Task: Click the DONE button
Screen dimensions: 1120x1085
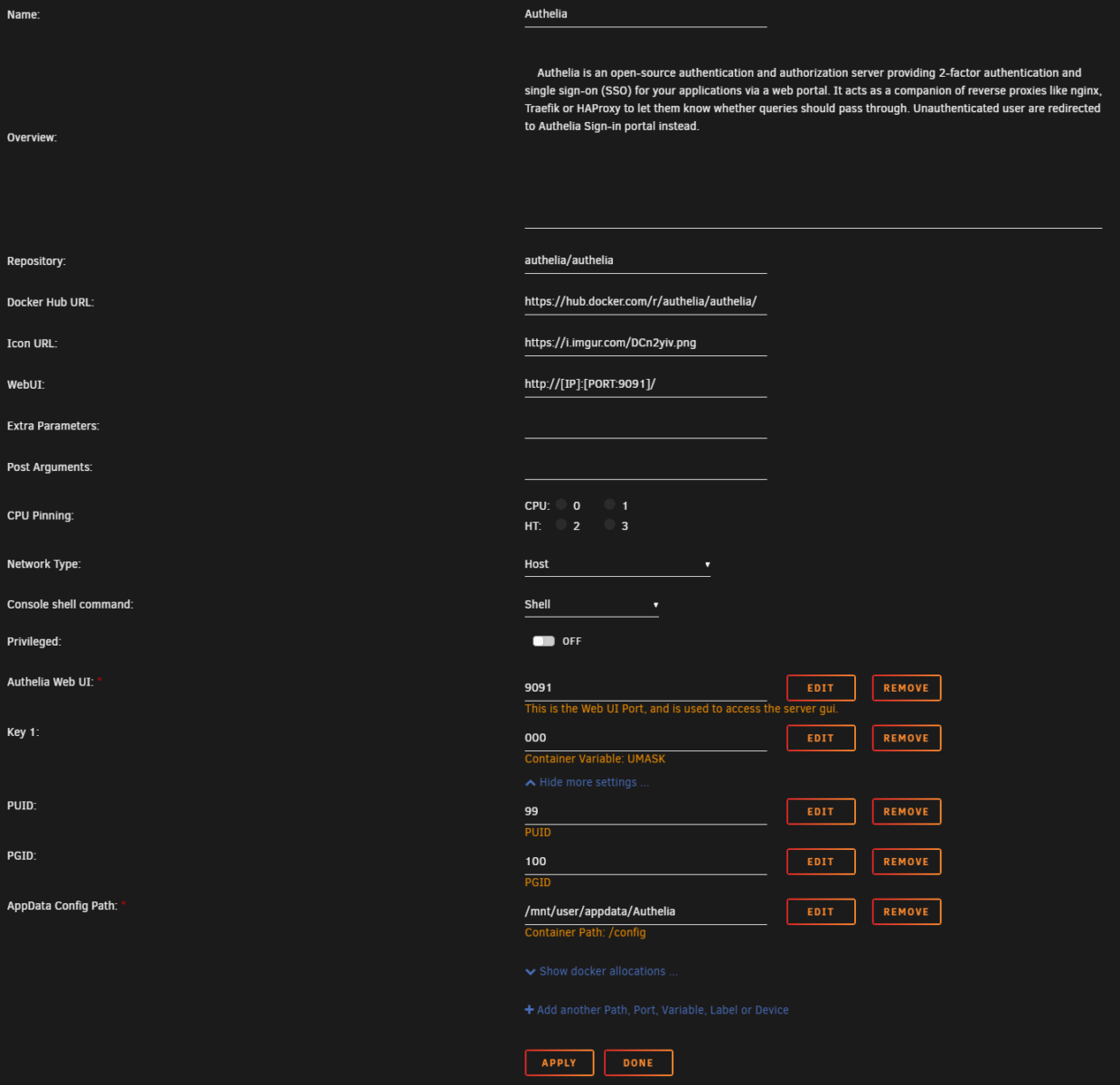Action: tap(638, 1062)
